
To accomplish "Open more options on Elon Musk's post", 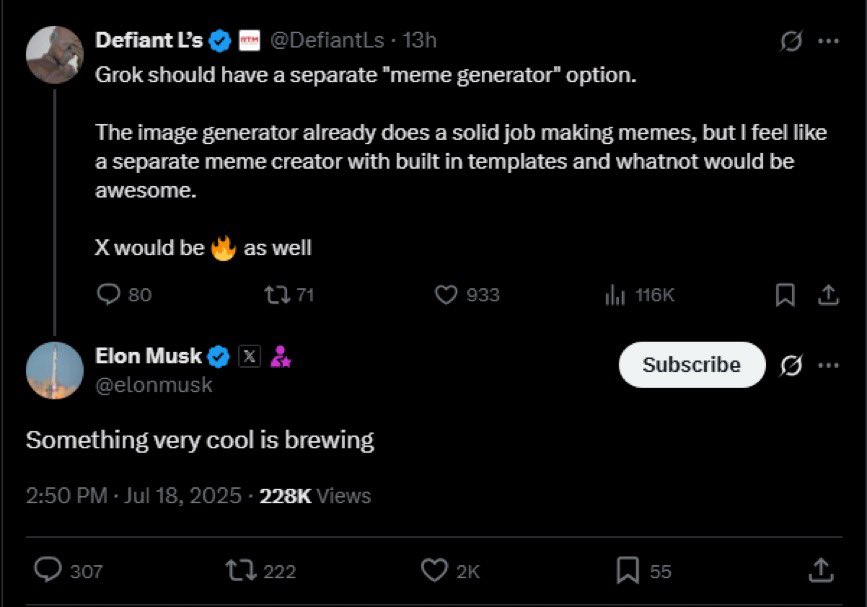I will [x=828, y=365].
